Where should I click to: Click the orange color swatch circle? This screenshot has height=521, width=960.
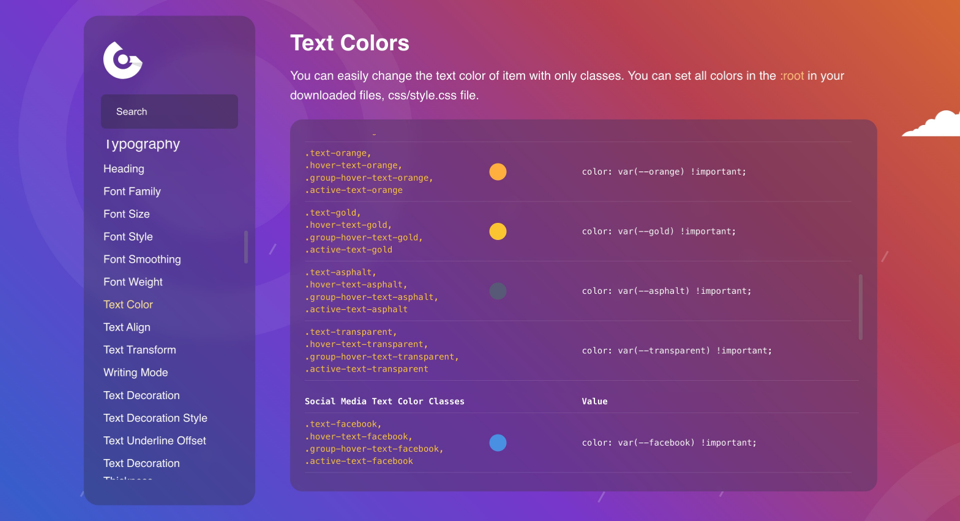point(498,172)
